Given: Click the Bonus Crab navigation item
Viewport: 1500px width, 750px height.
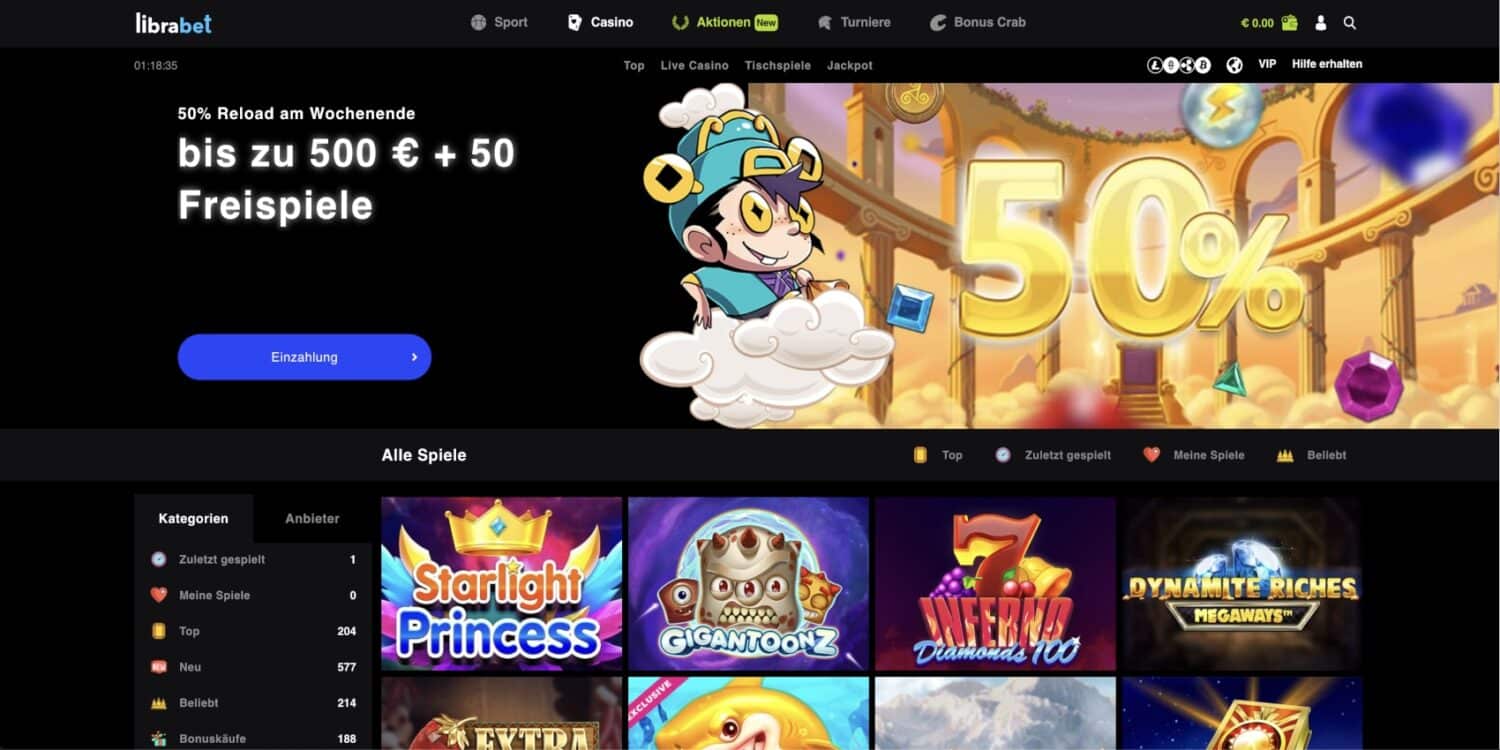Looking at the screenshot, I should point(977,22).
